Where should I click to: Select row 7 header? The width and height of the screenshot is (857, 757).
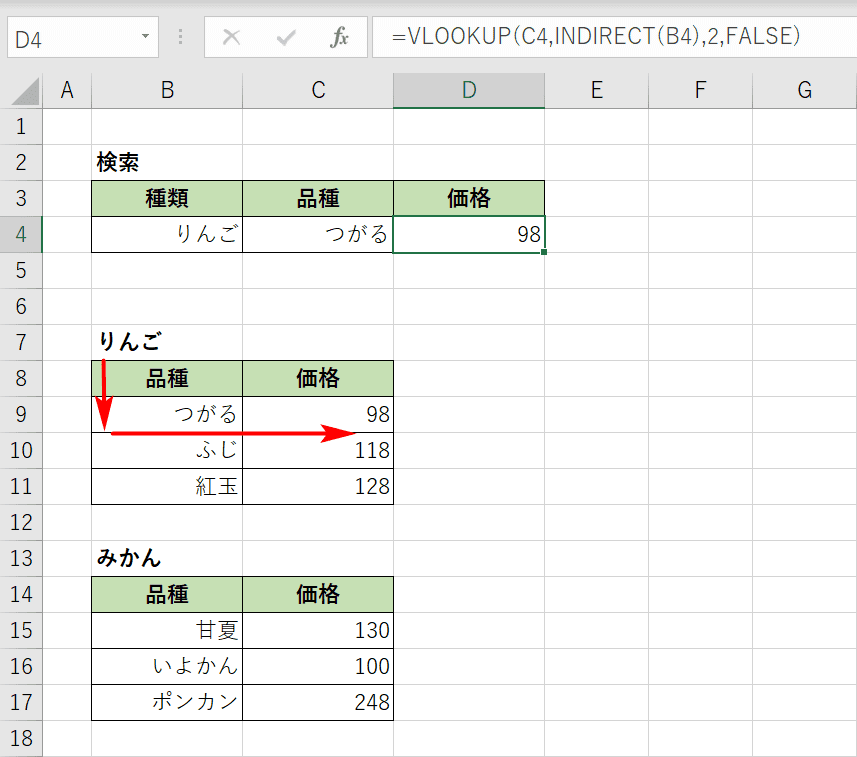21,343
